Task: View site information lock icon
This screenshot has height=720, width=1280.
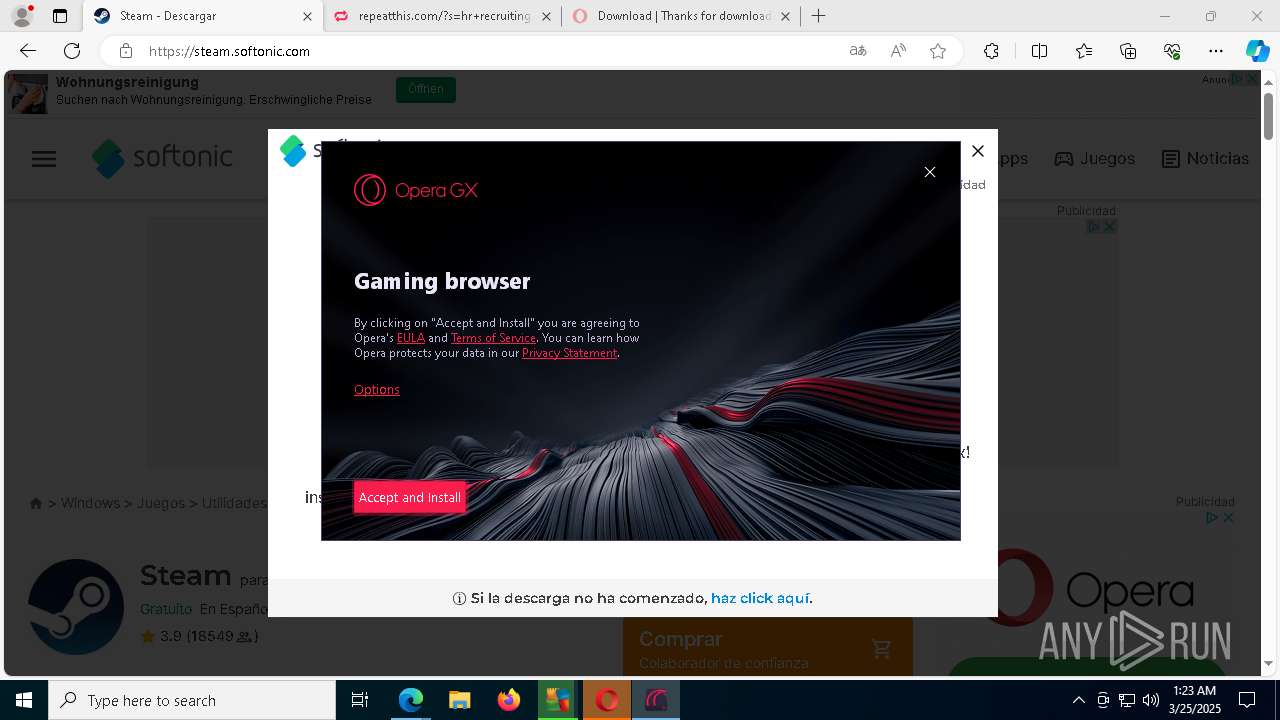Action: [x=125, y=51]
